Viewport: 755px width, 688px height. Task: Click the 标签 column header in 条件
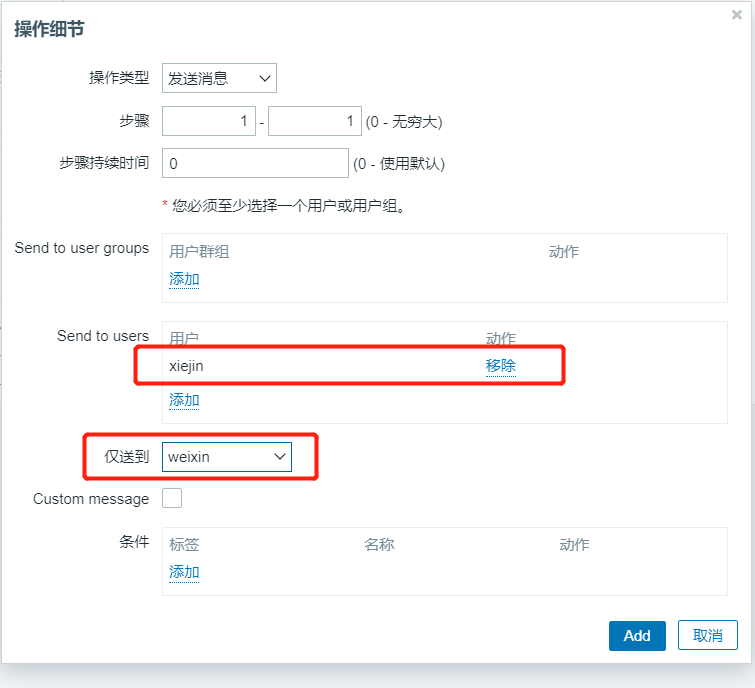[x=184, y=545]
